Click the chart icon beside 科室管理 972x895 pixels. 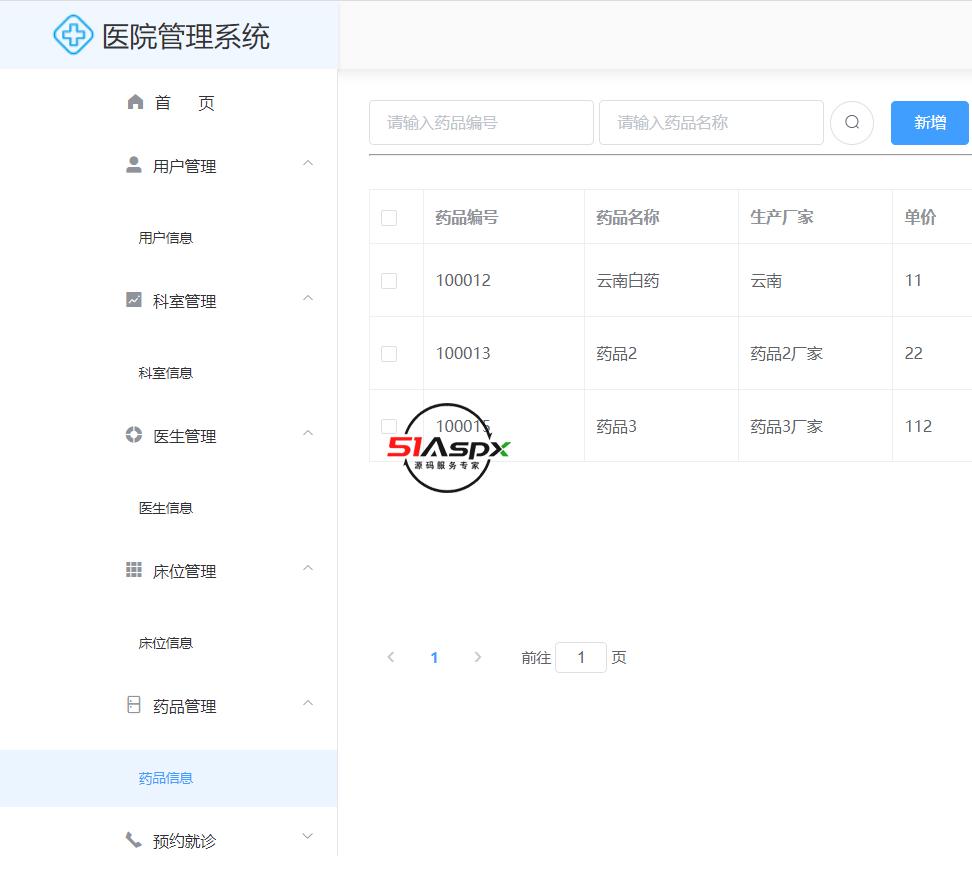point(134,300)
